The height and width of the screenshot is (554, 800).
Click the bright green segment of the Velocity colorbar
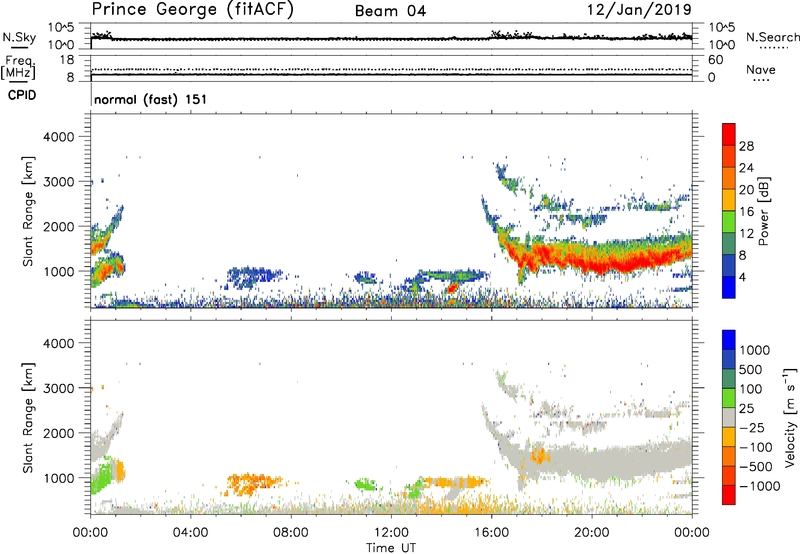[x=729, y=398]
